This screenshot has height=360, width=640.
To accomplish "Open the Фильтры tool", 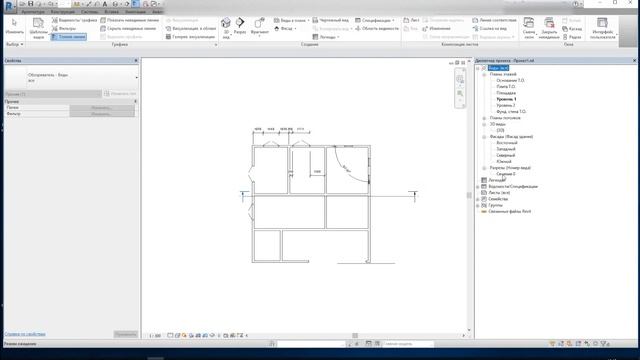I will pyautogui.click(x=64, y=29).
